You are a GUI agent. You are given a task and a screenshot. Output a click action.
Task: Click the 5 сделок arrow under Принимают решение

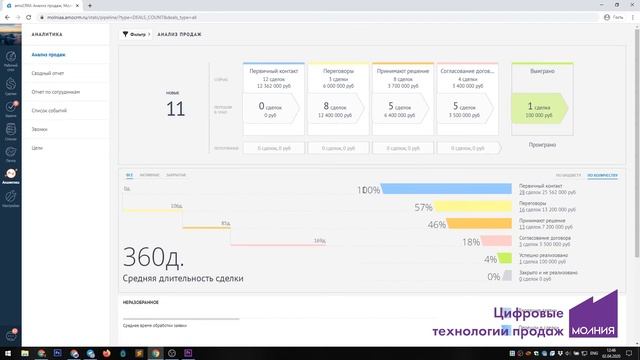pyautogui.click(x=400, y=109)
